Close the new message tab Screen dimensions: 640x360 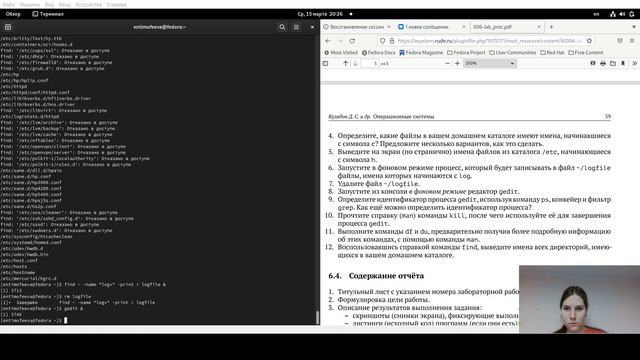[464, 27]
